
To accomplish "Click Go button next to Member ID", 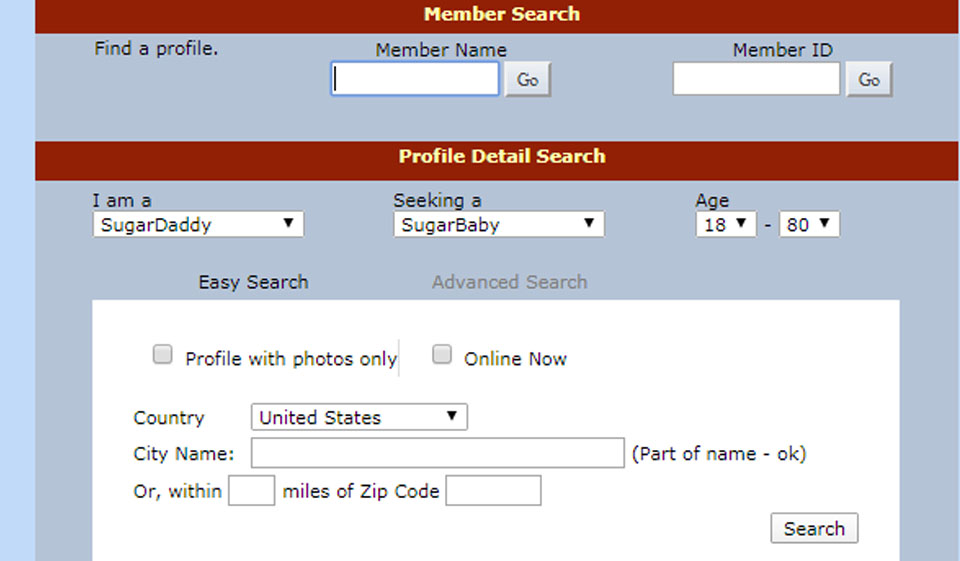I will pyautogui.click(x=869, y=80).
